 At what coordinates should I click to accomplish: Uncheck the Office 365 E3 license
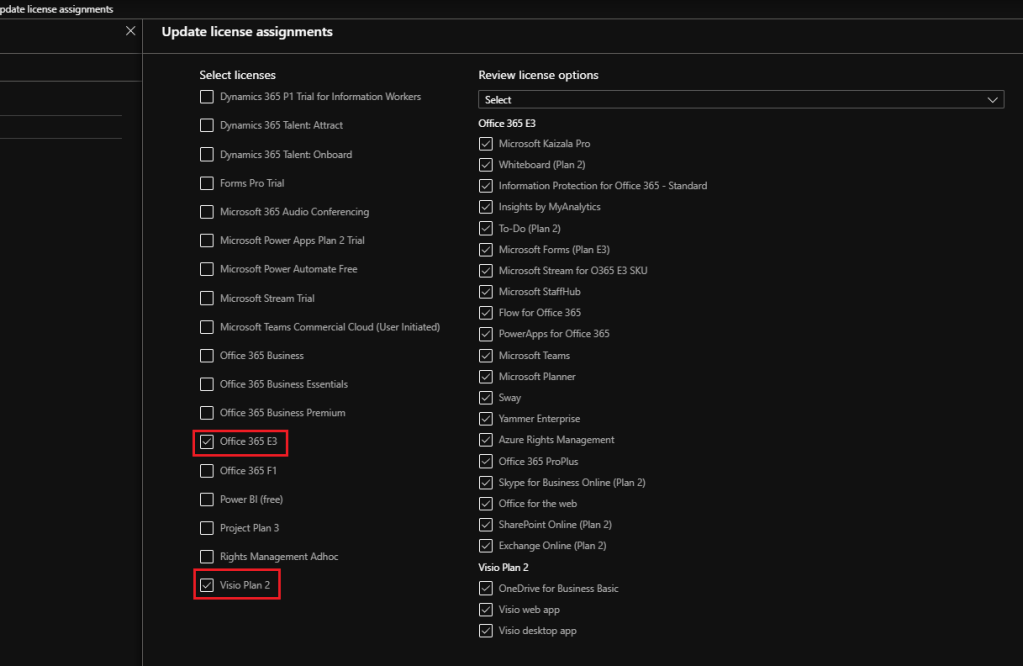(x=207, y=441)
